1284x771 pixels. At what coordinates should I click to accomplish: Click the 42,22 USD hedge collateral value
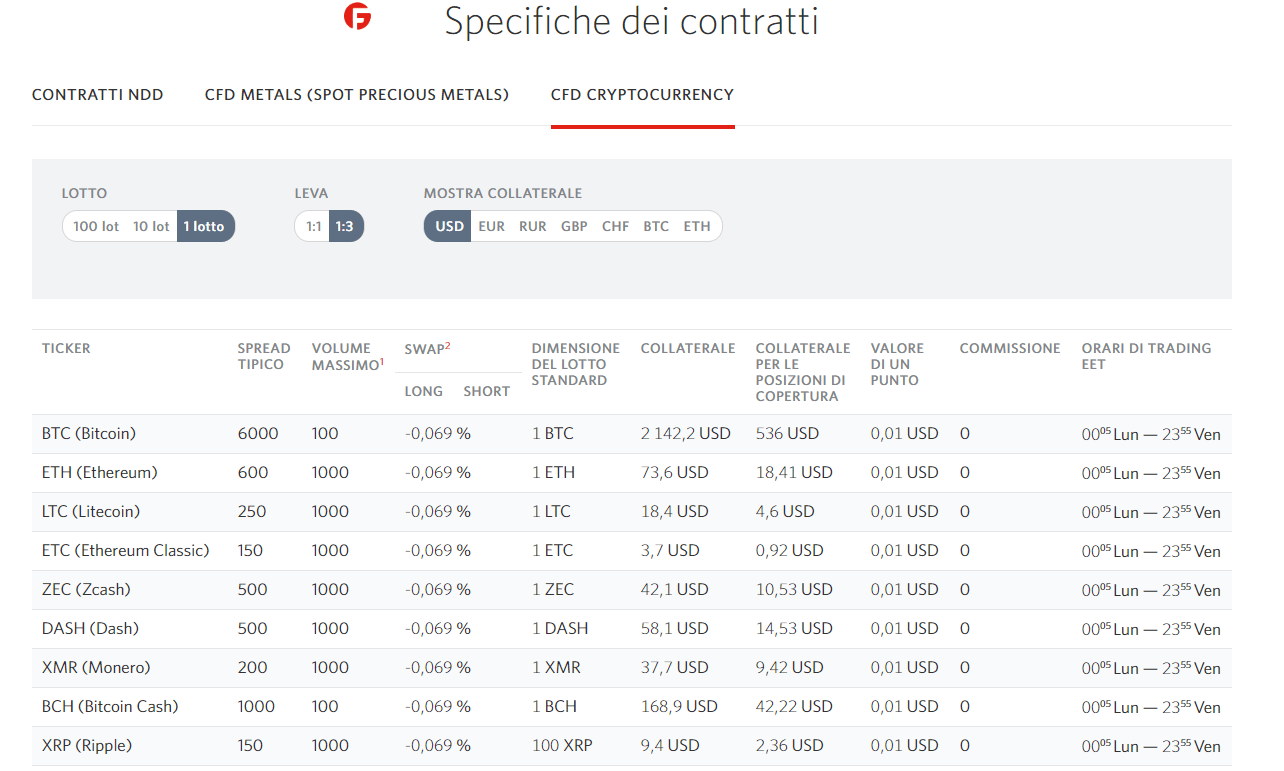[794, 706]
